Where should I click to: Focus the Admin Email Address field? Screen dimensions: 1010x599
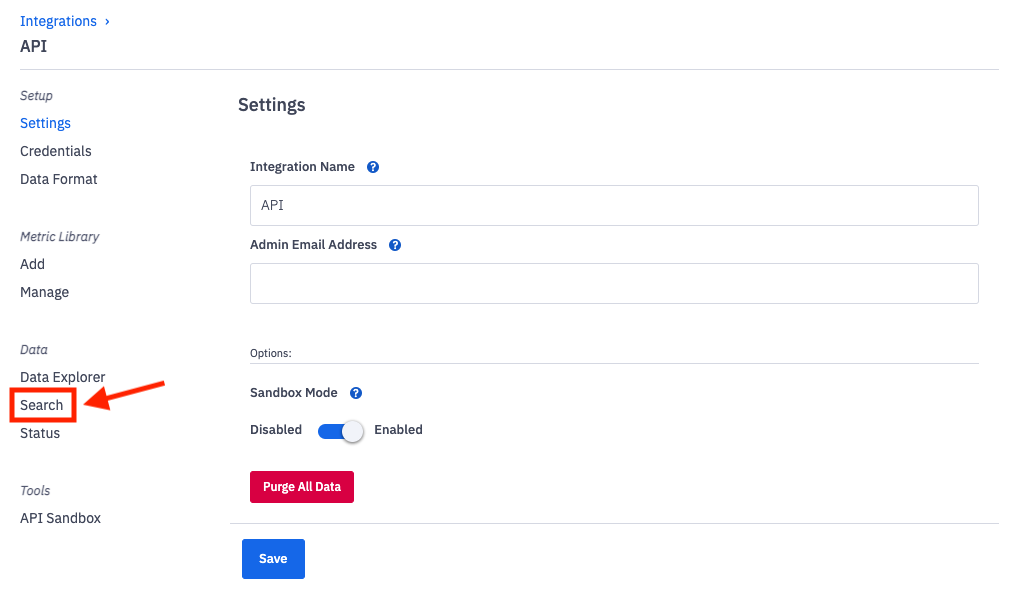tap(614, 283)
